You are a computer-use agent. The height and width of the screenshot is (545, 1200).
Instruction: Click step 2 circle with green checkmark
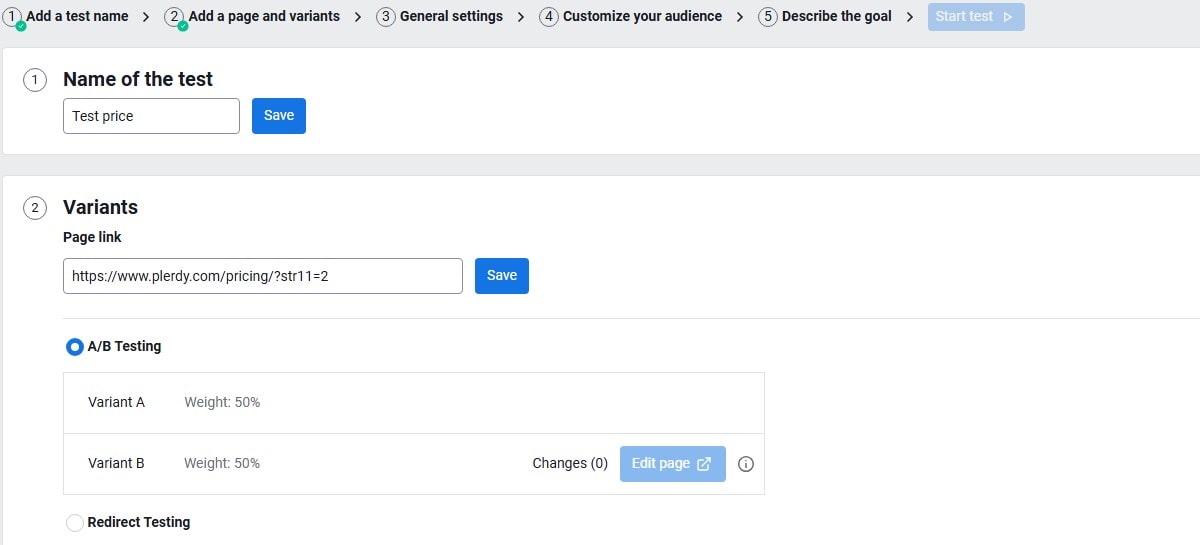pyautogui.click(x=175, y=17)
